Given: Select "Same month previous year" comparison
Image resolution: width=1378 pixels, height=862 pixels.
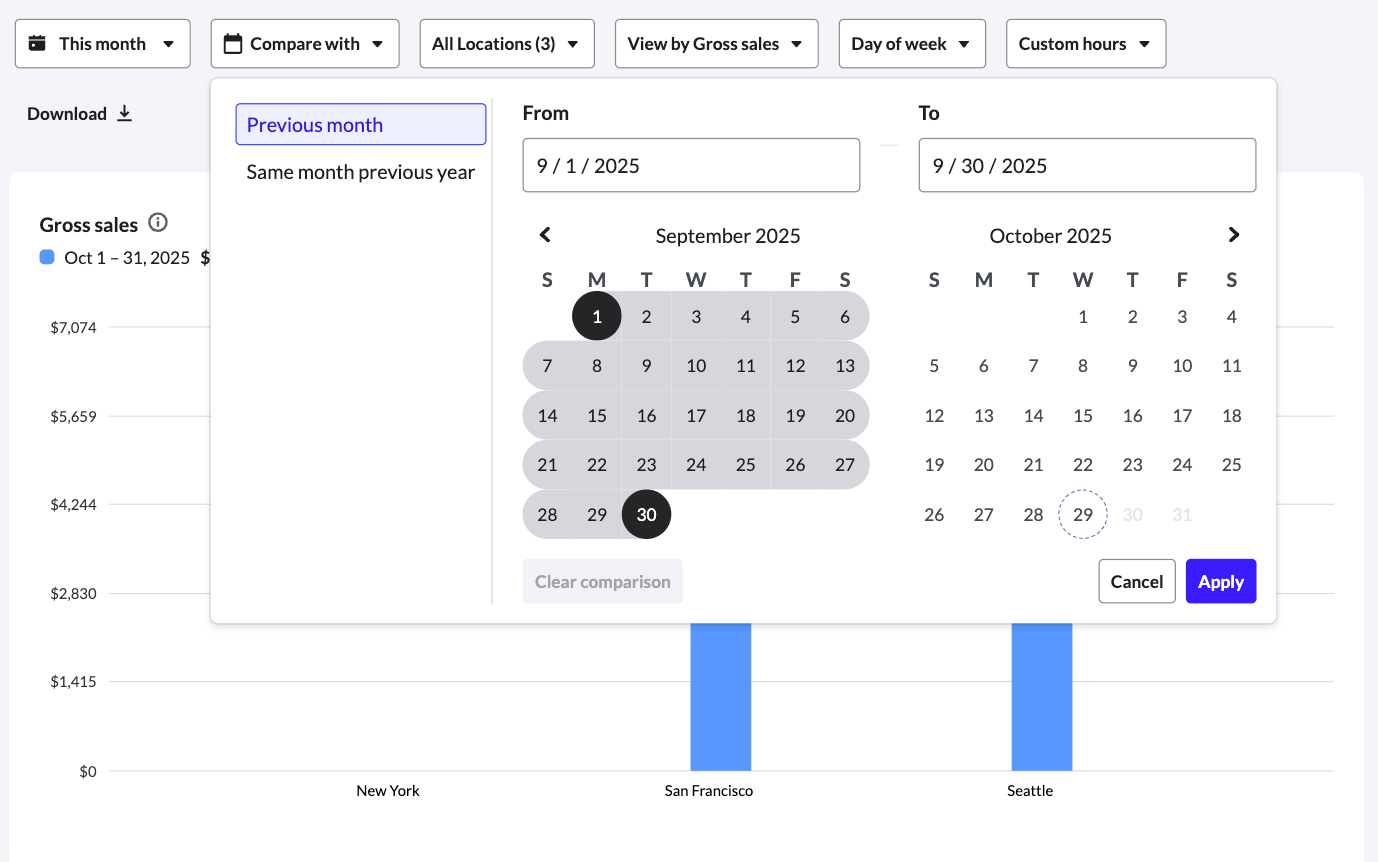Looking at the screenshot, I should tap(360, 171).
